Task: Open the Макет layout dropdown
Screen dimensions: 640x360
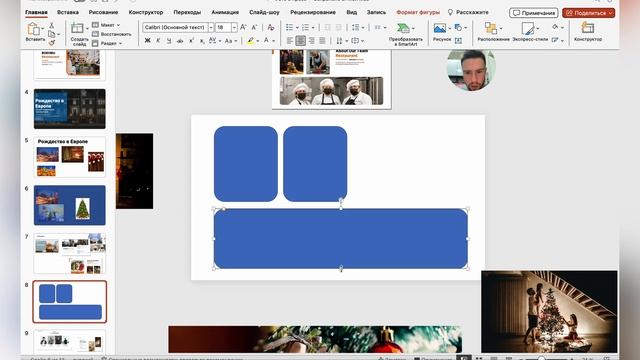Action: click(x=106, y=25)
